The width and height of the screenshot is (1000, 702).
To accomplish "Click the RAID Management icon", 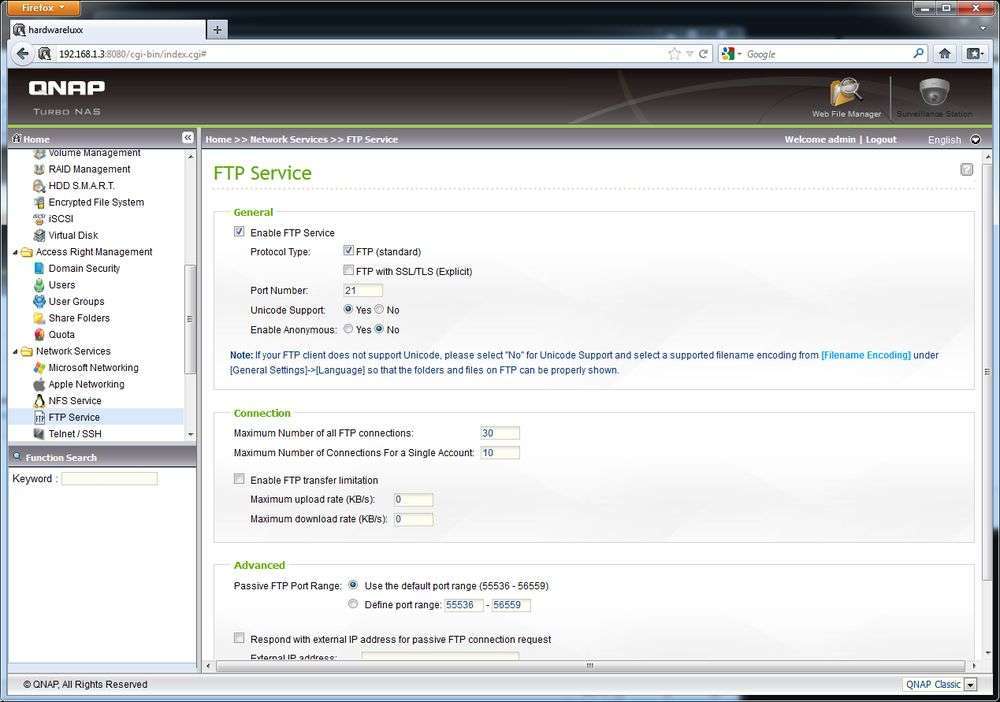I will pyautogui.click(x=39, y=170).
